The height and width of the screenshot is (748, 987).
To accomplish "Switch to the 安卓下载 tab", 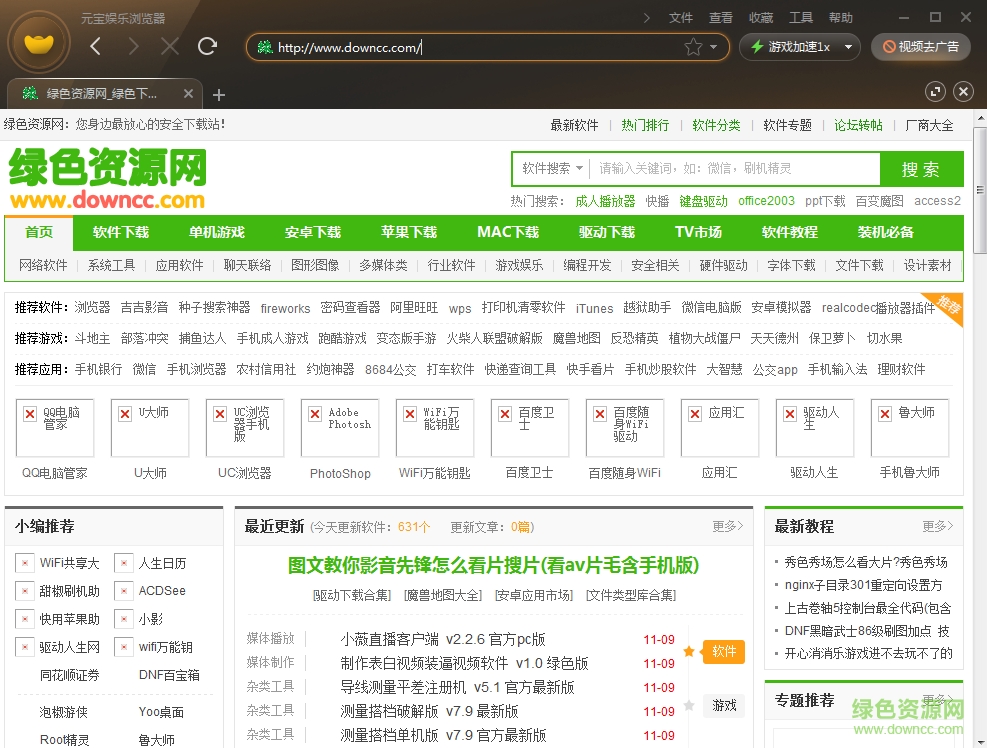I will pos(313,231).
